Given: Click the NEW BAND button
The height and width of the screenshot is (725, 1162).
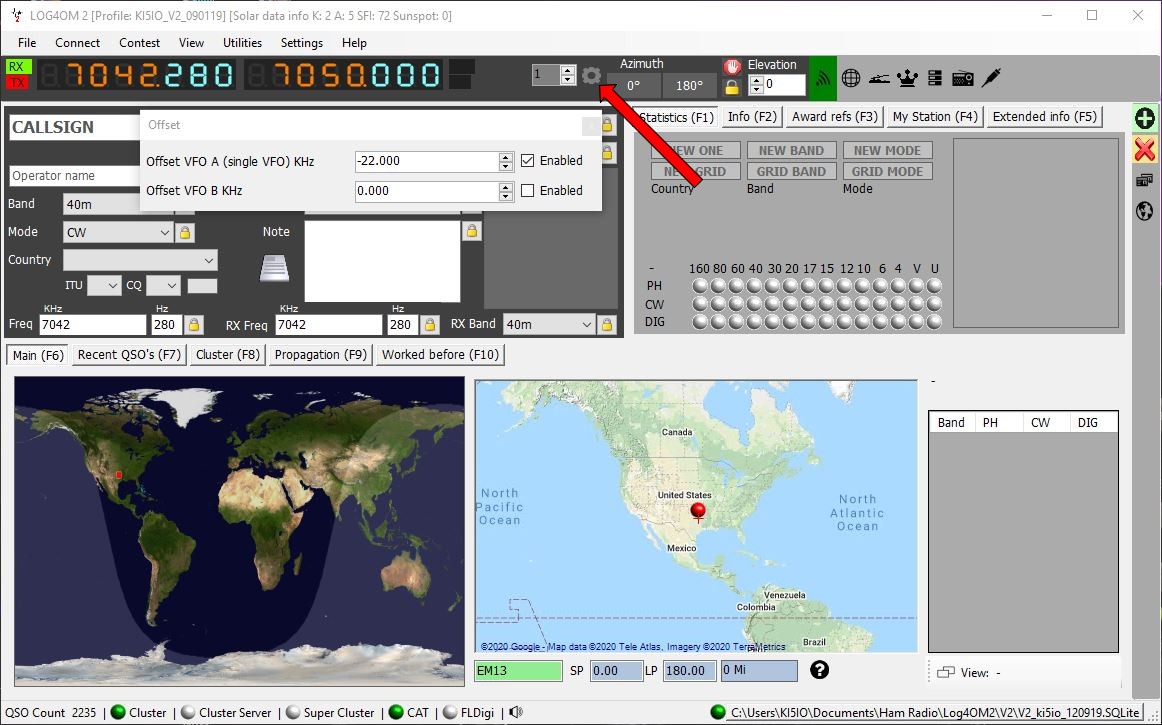Looking at the screenshot, I should tap(791, 150).
